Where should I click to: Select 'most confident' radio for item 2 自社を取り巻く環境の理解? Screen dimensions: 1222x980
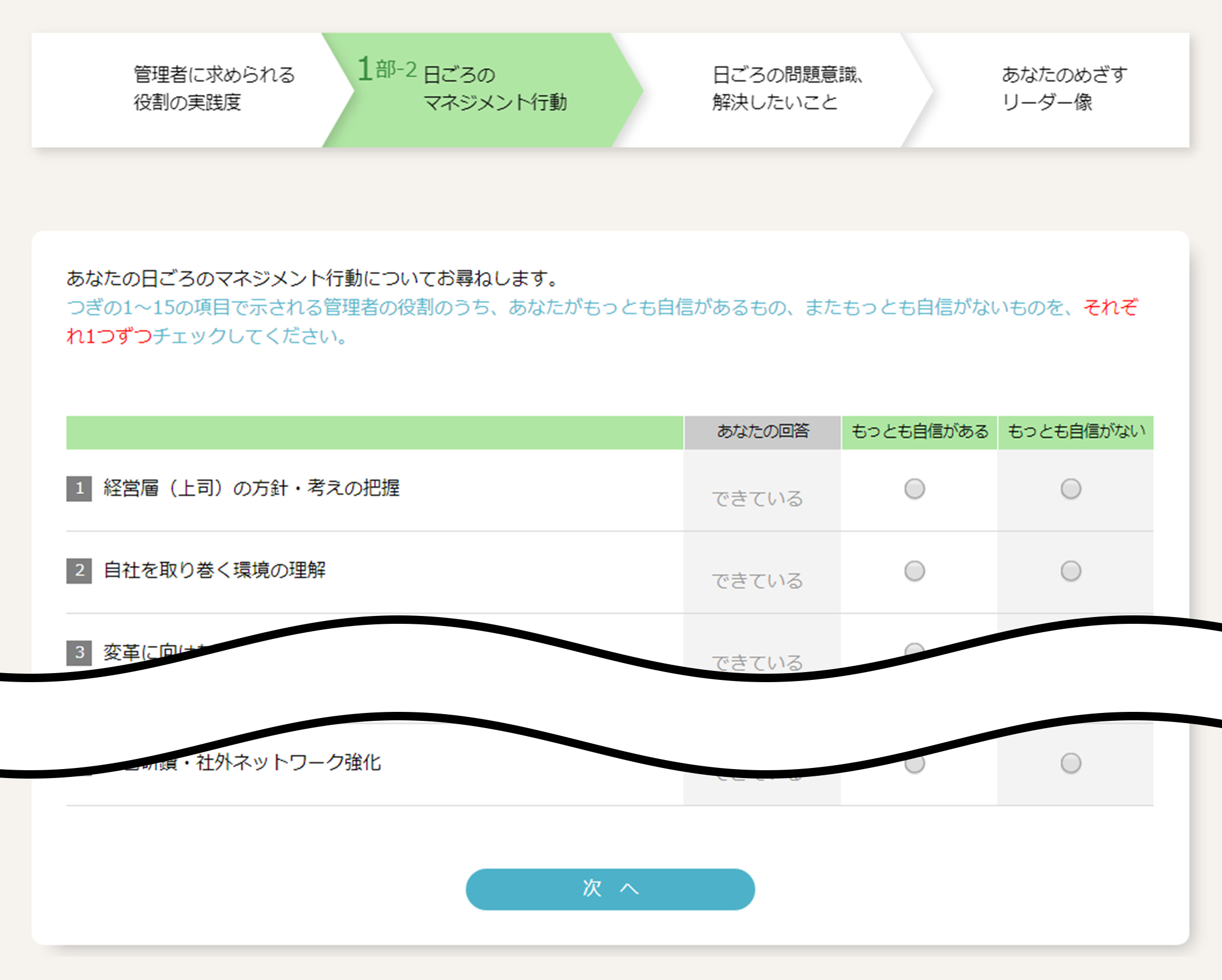(914, 570)
